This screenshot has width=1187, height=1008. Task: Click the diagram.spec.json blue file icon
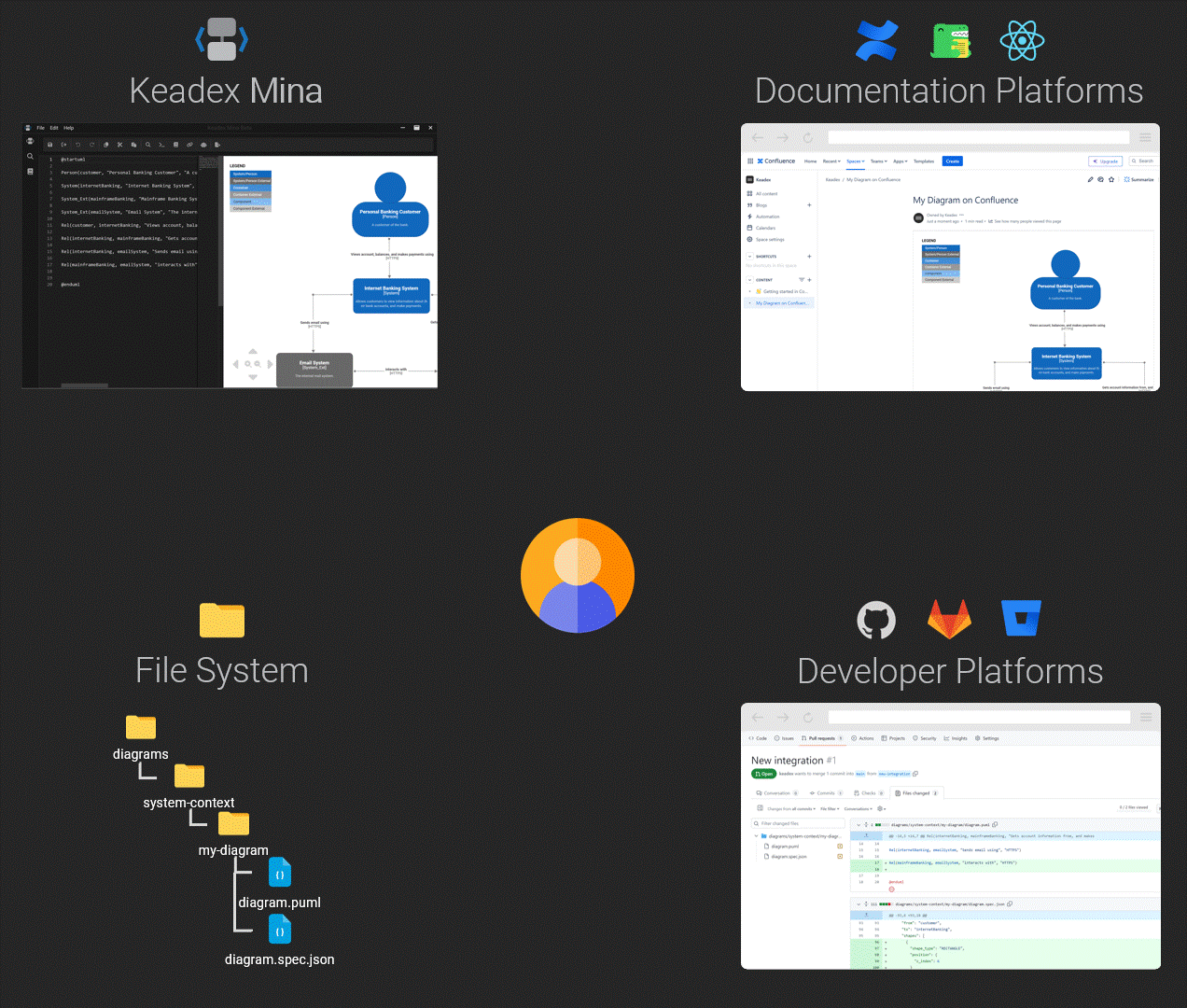[280, 930]
